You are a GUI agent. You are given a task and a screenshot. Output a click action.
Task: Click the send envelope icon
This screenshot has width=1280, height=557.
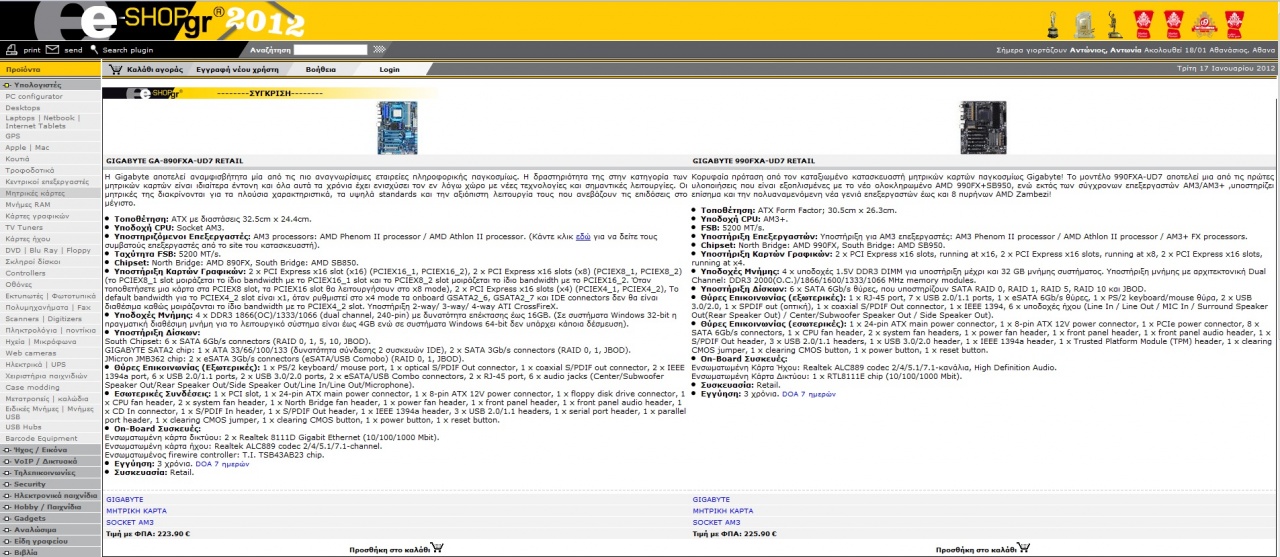tap(54, 49)
